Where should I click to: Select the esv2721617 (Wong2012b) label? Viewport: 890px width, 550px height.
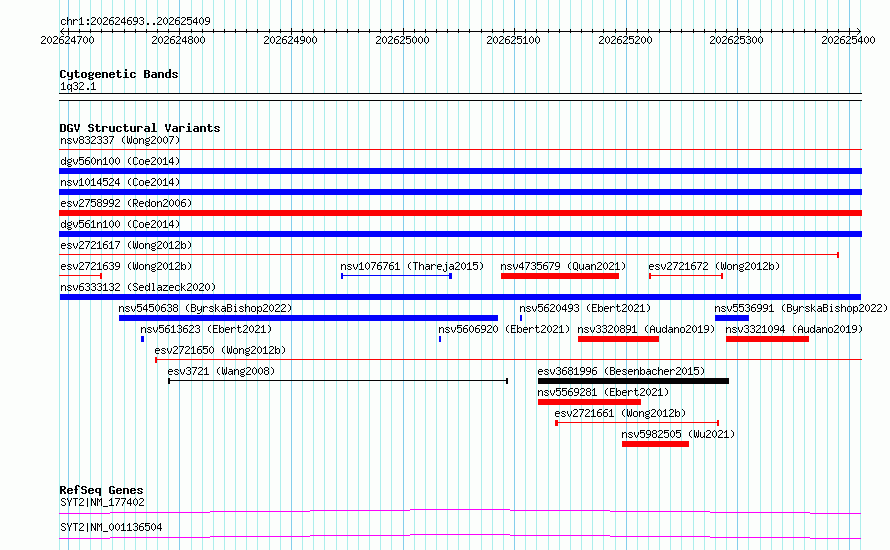(x=126, y=245)
